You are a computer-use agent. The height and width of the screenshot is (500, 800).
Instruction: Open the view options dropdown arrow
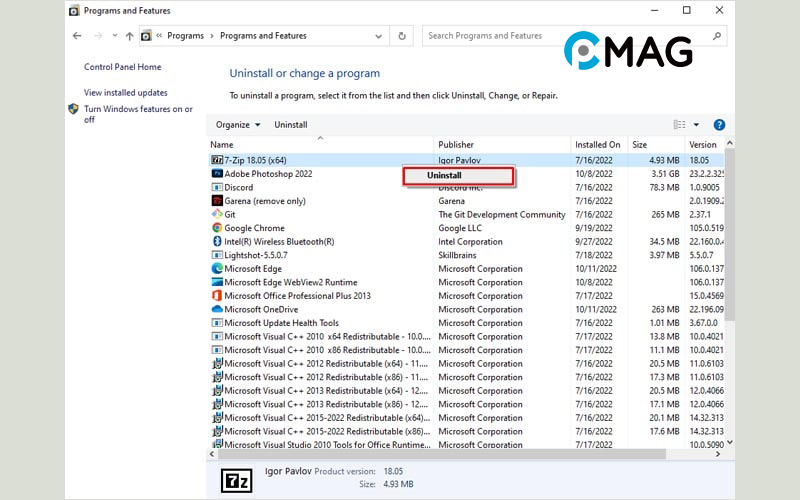[x=697, y=125]
